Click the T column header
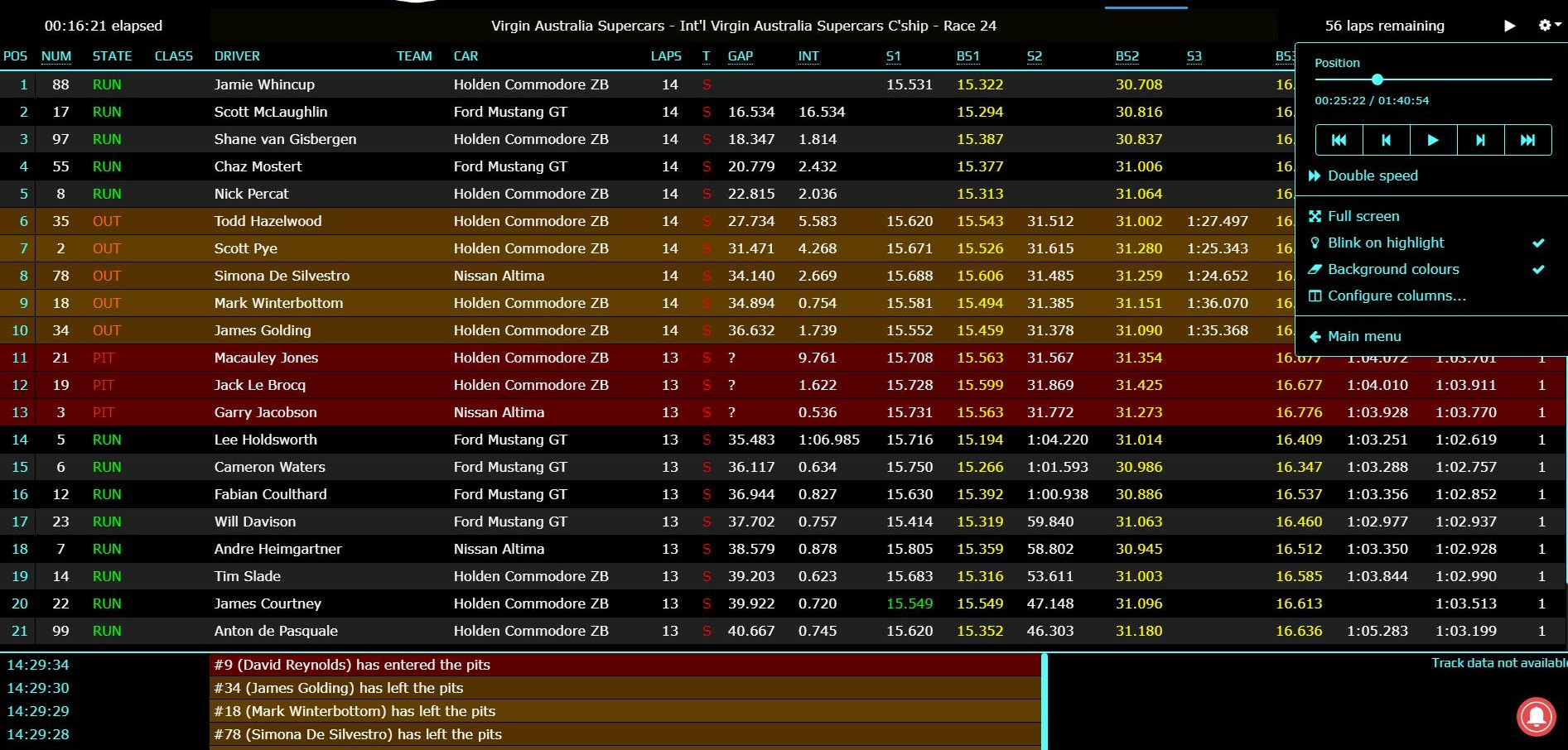Screen dimensions: 1568x750 (x=706, y=56)
